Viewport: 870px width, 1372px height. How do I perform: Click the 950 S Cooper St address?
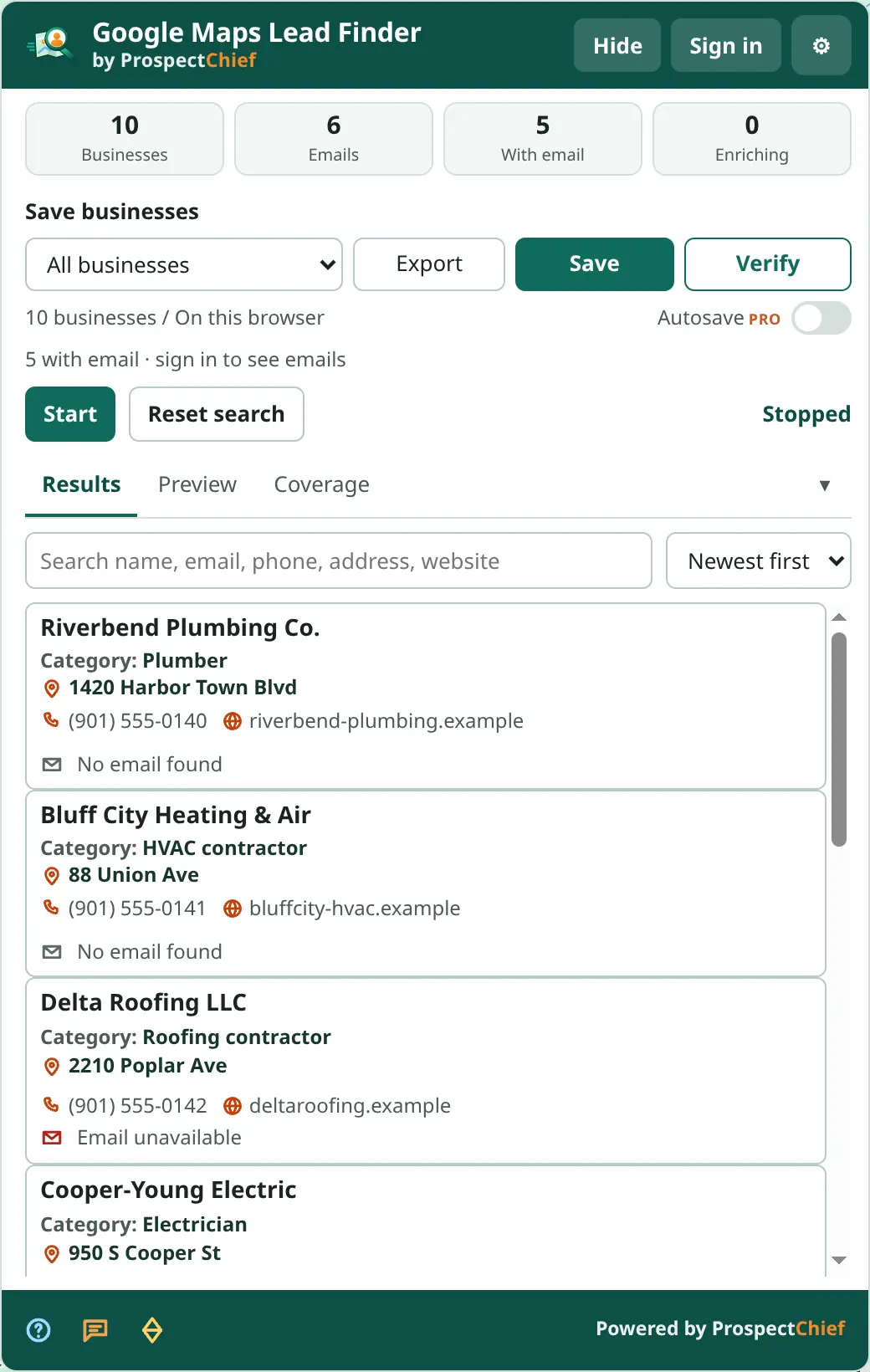(x=145, y=1253)
